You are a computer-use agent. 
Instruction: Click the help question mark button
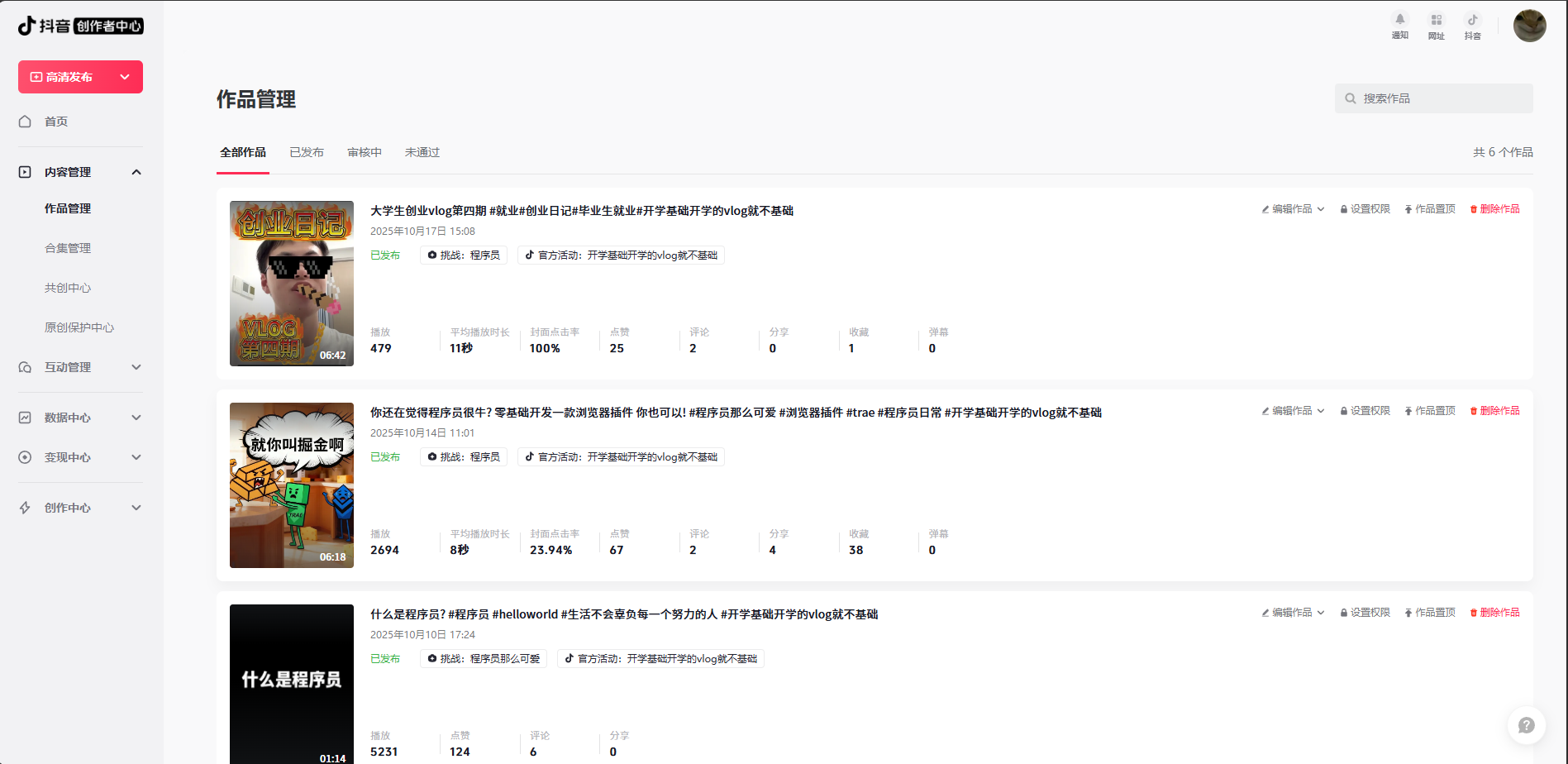coord(1527,724)
